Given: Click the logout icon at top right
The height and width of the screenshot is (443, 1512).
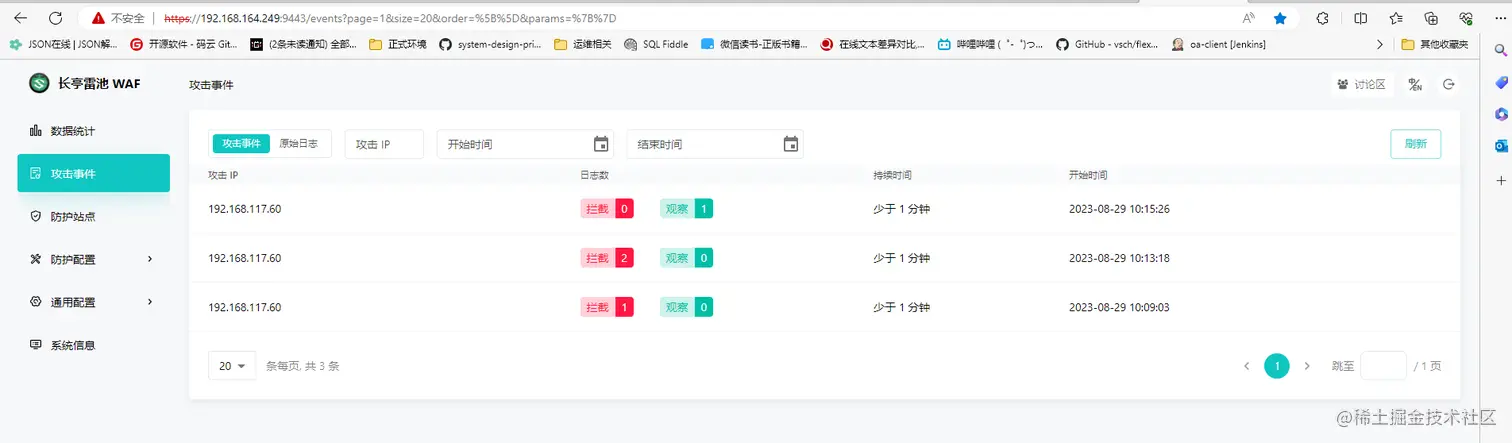Looking at the screenshot, I should pyautogui.click(x=1448, y=85).
